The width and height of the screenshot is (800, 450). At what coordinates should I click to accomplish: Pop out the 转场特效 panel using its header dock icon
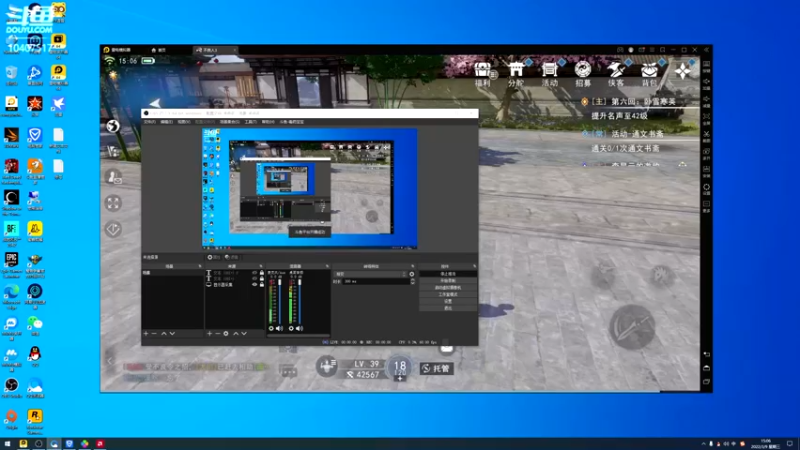[413, 266]
